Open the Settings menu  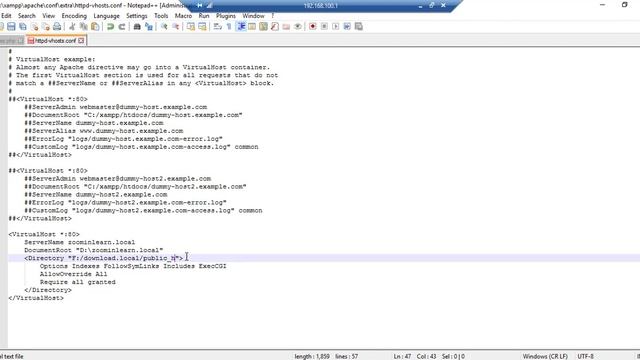pyautogui.click(x=136, y=16)
